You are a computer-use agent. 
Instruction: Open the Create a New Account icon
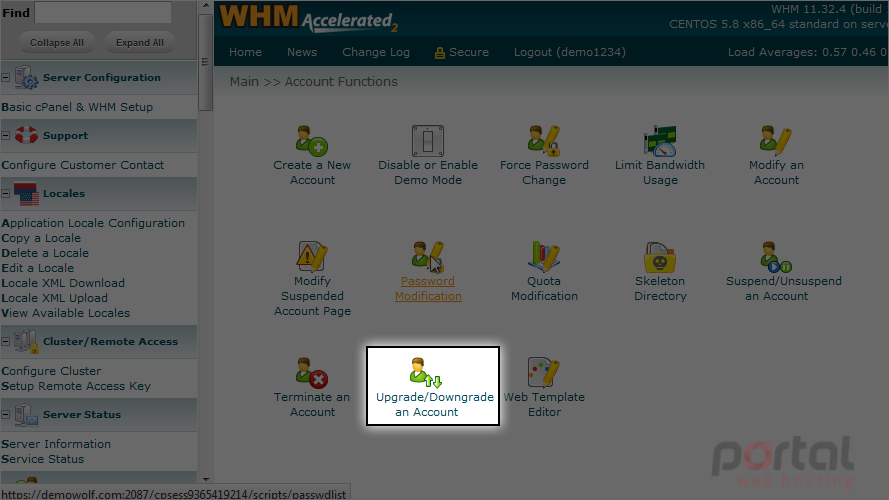312,140
